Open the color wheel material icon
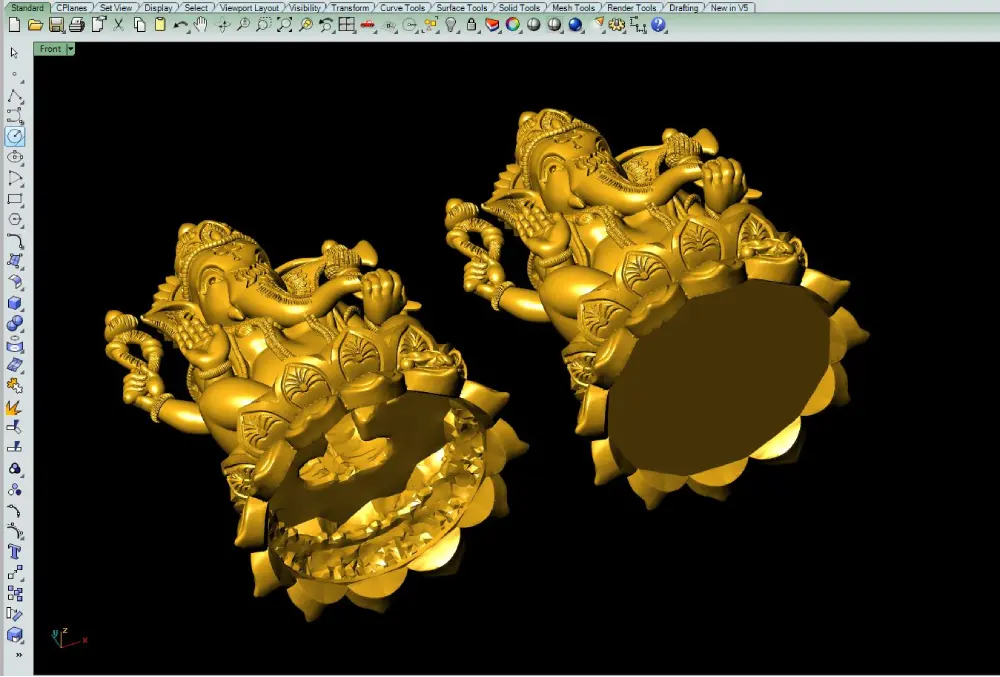This screenshot has width=1000, height=677. (512, 25)
